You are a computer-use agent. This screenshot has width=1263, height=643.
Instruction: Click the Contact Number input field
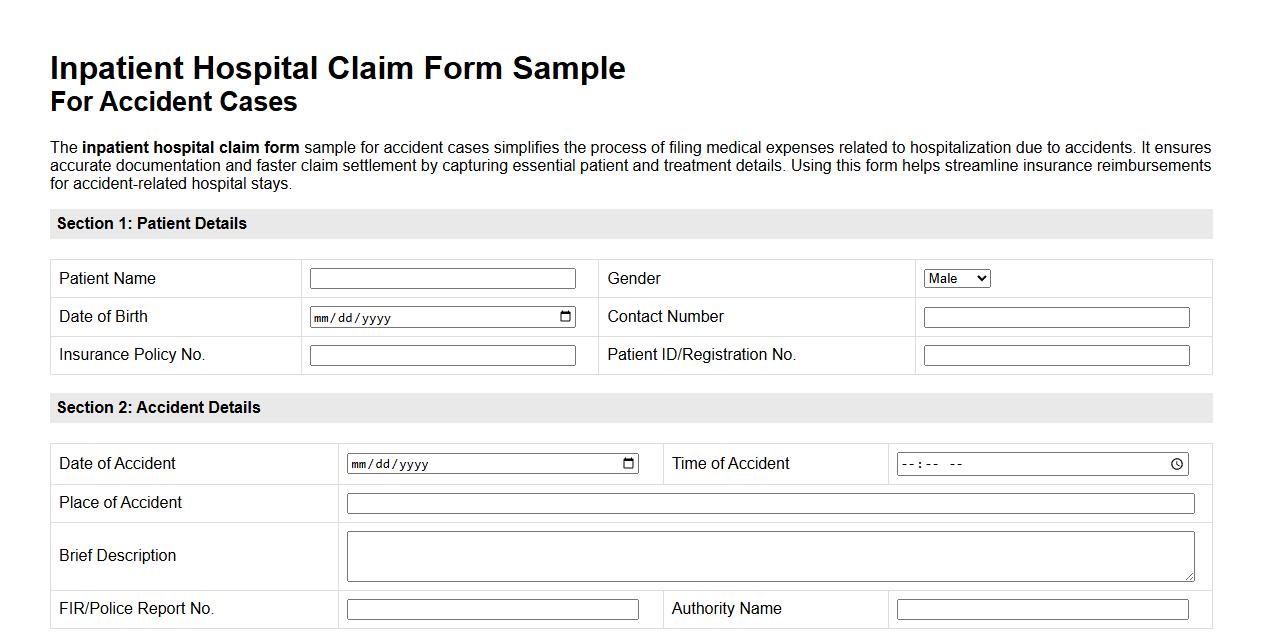[1056, 316]
